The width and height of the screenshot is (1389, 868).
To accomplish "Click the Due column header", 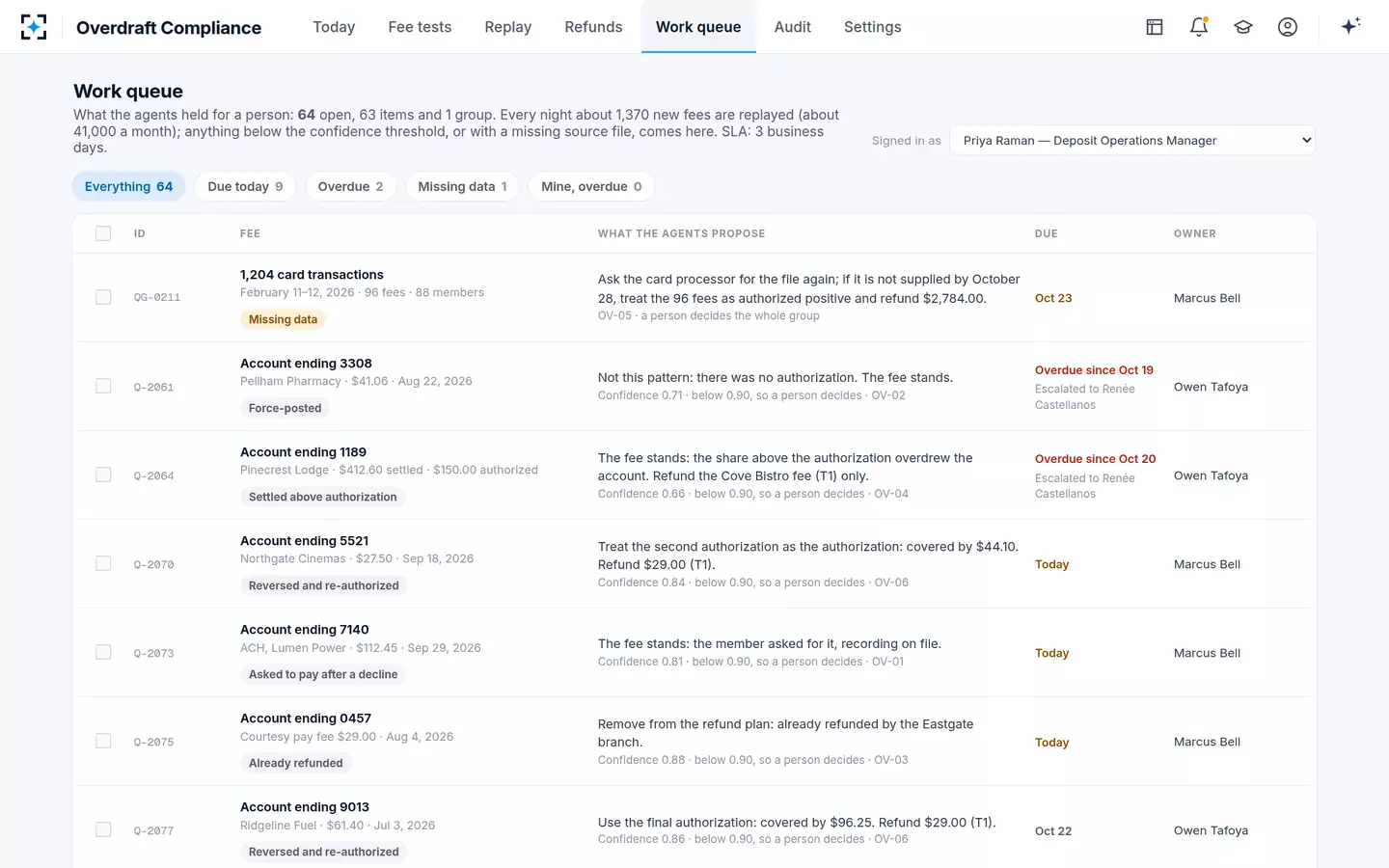I will [x=1047, y=233].
